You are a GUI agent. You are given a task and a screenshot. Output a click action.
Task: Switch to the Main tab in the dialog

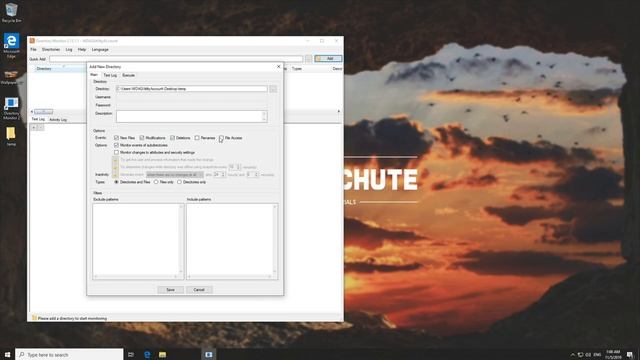pos(94,75)
